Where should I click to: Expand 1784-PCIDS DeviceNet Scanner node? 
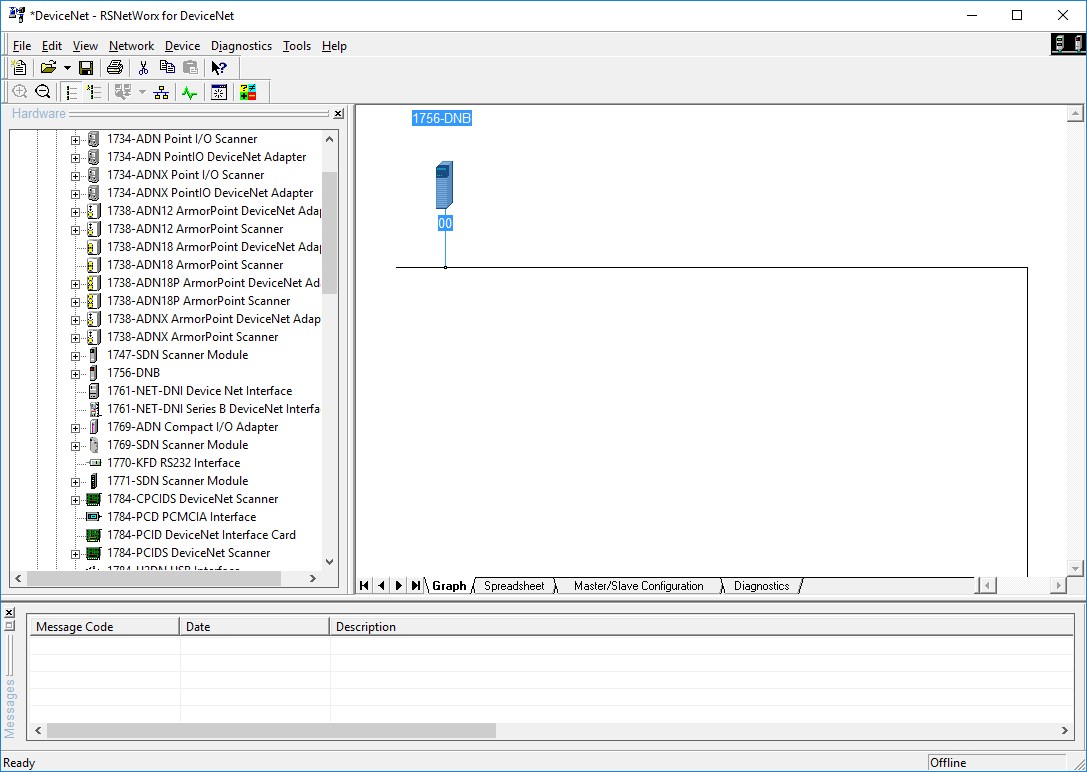click(76, 554)
